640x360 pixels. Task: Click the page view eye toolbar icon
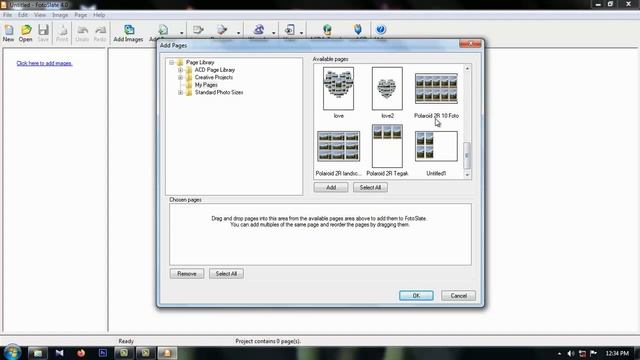point(289,29)
